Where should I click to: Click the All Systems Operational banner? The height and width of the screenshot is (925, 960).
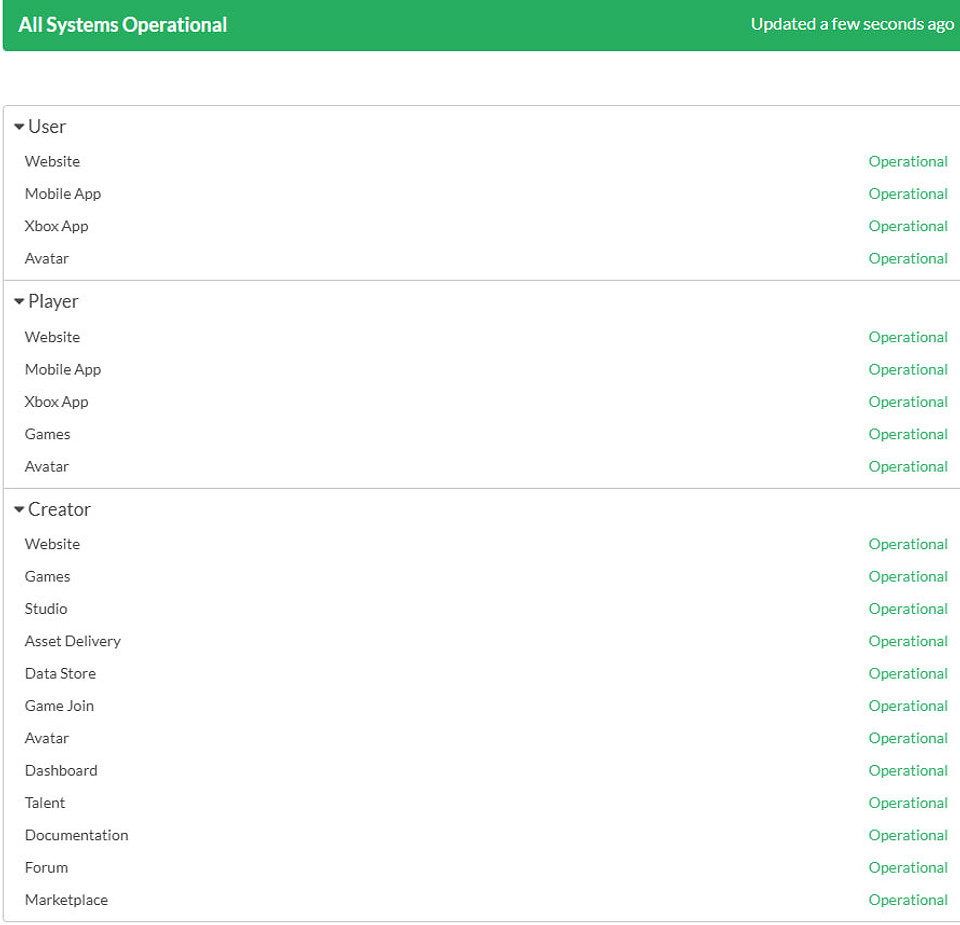123,25
